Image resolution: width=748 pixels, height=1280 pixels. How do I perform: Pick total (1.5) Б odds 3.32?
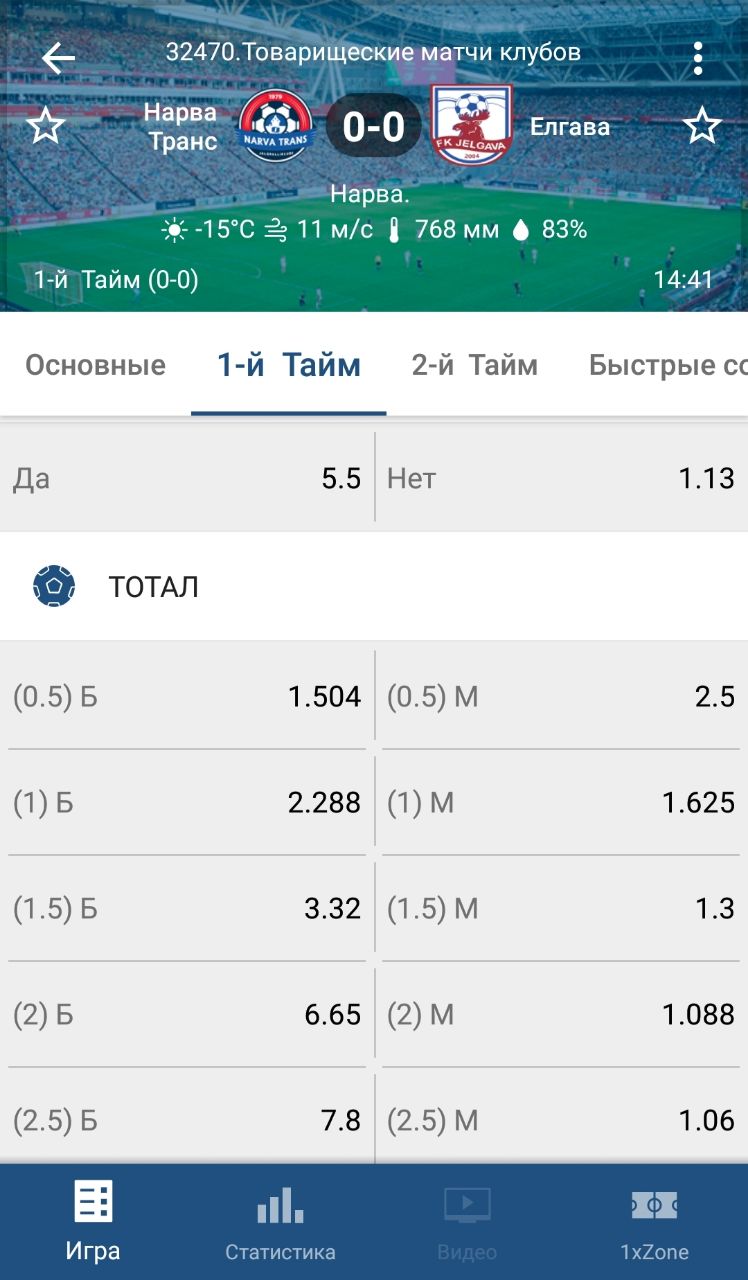click(x=187, y=908)
